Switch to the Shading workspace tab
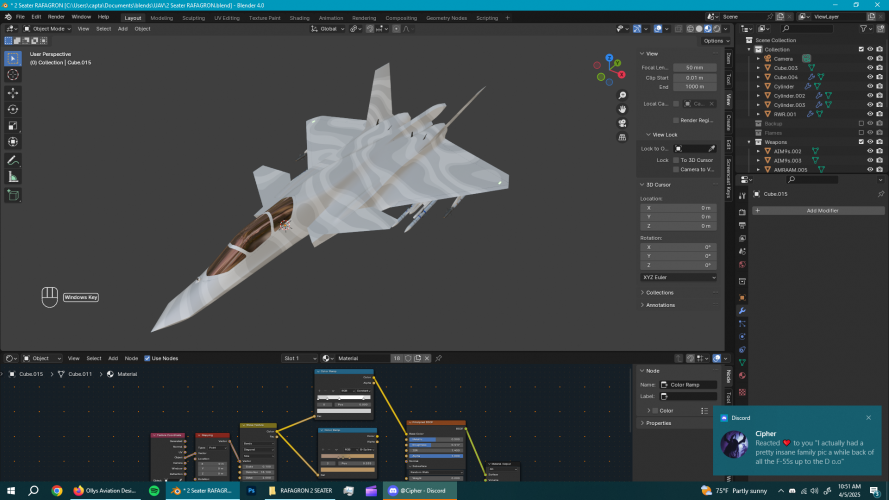Image resolution: width=889 pixels, height=500 pixels. (299, 18)
